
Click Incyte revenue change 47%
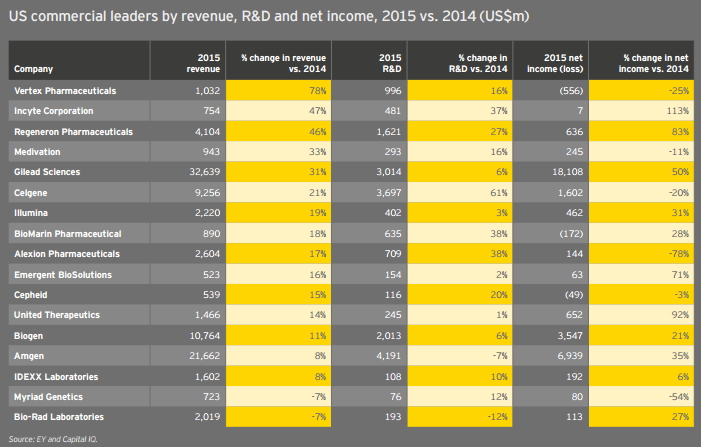coord(317,111)
